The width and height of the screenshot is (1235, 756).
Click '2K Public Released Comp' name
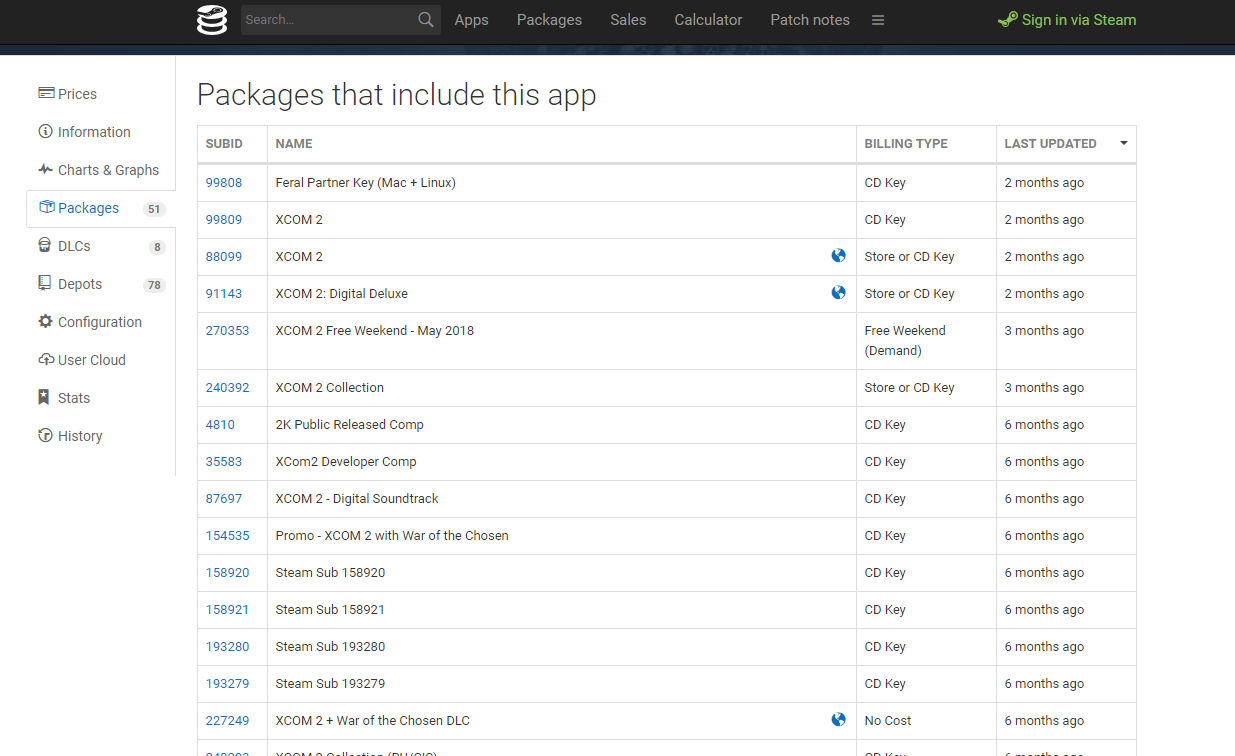pos(350,425)
